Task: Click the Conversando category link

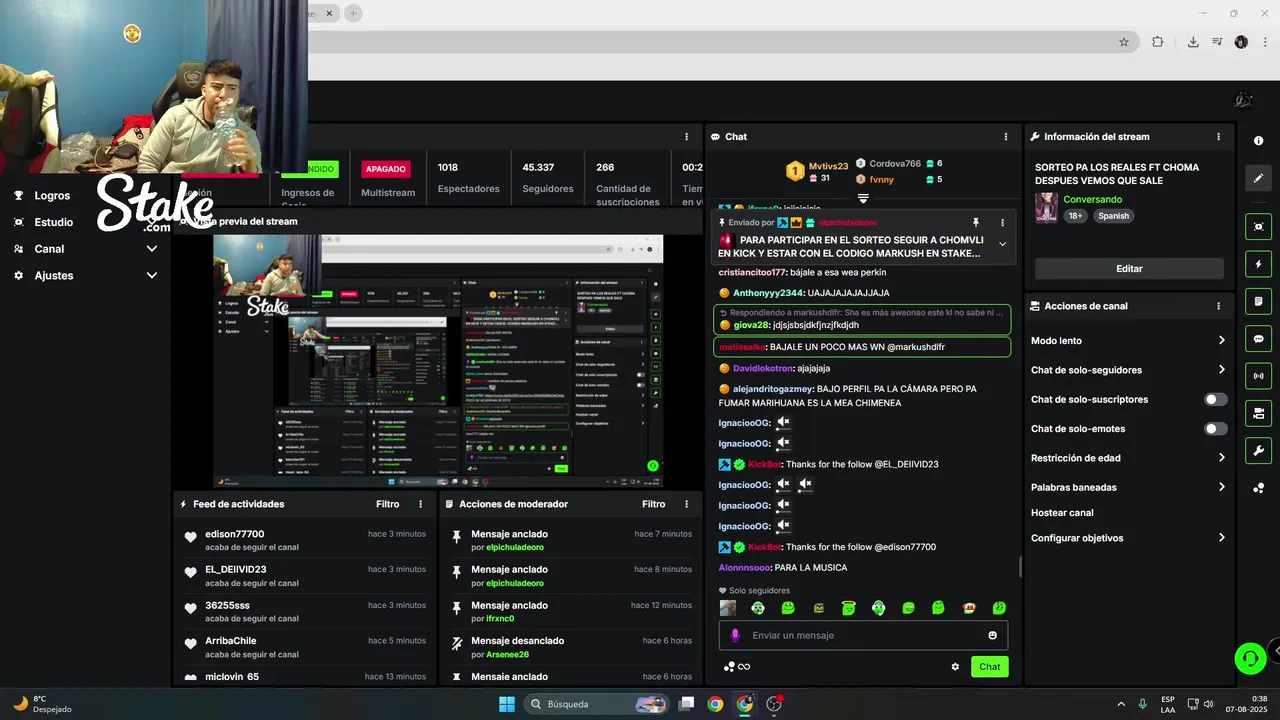Action: (1092, 200)
